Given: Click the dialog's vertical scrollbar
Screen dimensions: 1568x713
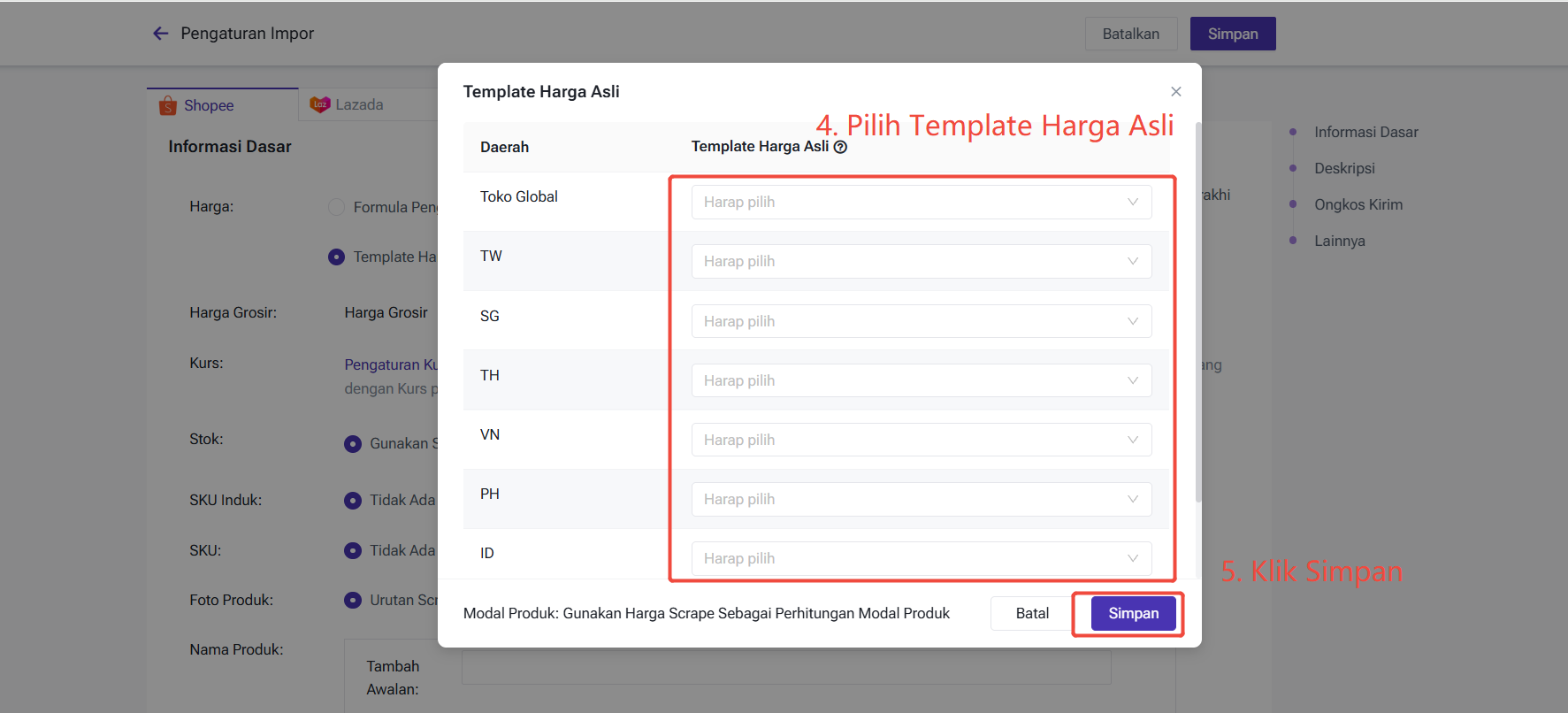Looking at the screenshot, I should click(x=1197, y=312).
